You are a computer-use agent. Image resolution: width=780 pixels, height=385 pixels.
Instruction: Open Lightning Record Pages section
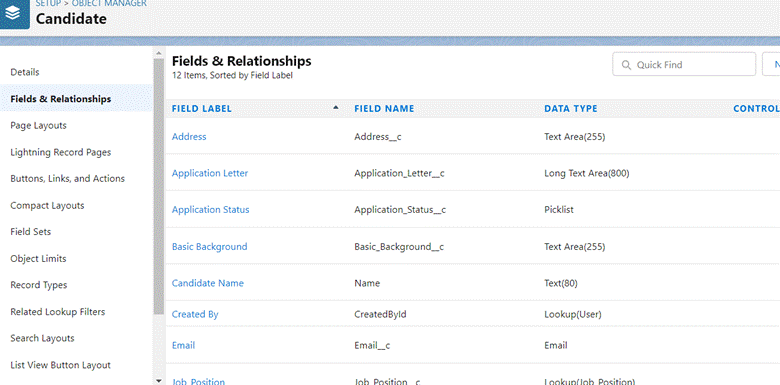coord(61,152)
